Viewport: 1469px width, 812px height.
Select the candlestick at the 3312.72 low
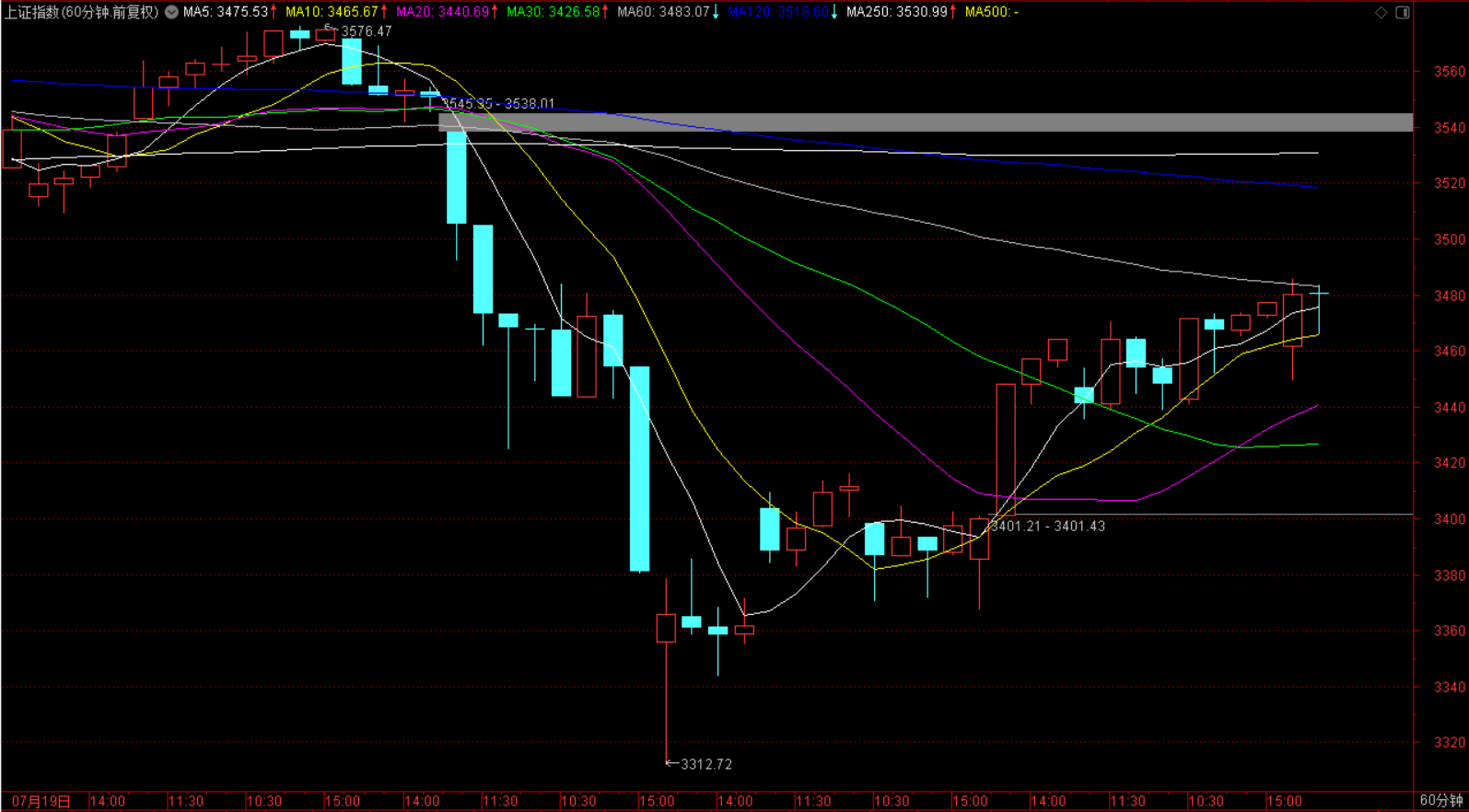pos(666,669)
